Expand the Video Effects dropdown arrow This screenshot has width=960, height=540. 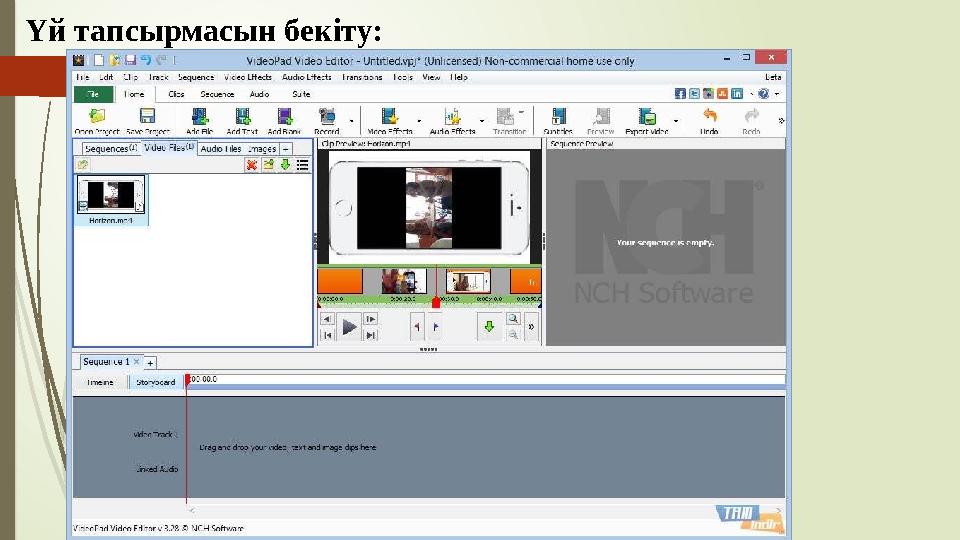pos(419,121)
